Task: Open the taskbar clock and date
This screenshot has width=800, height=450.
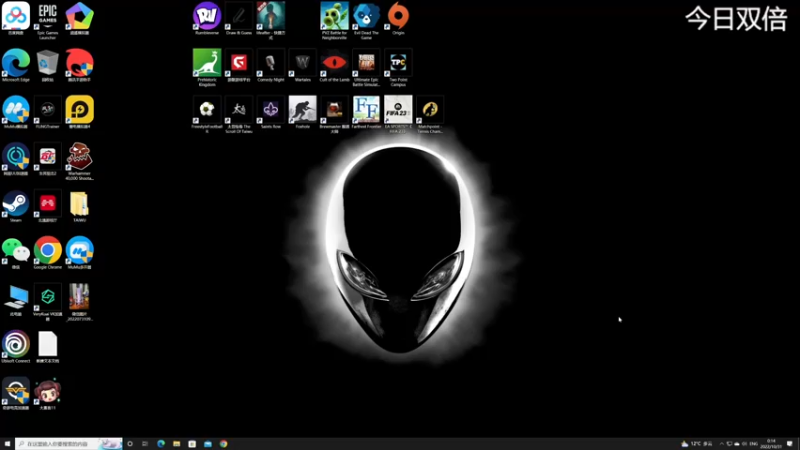Action: coord(771,444)
